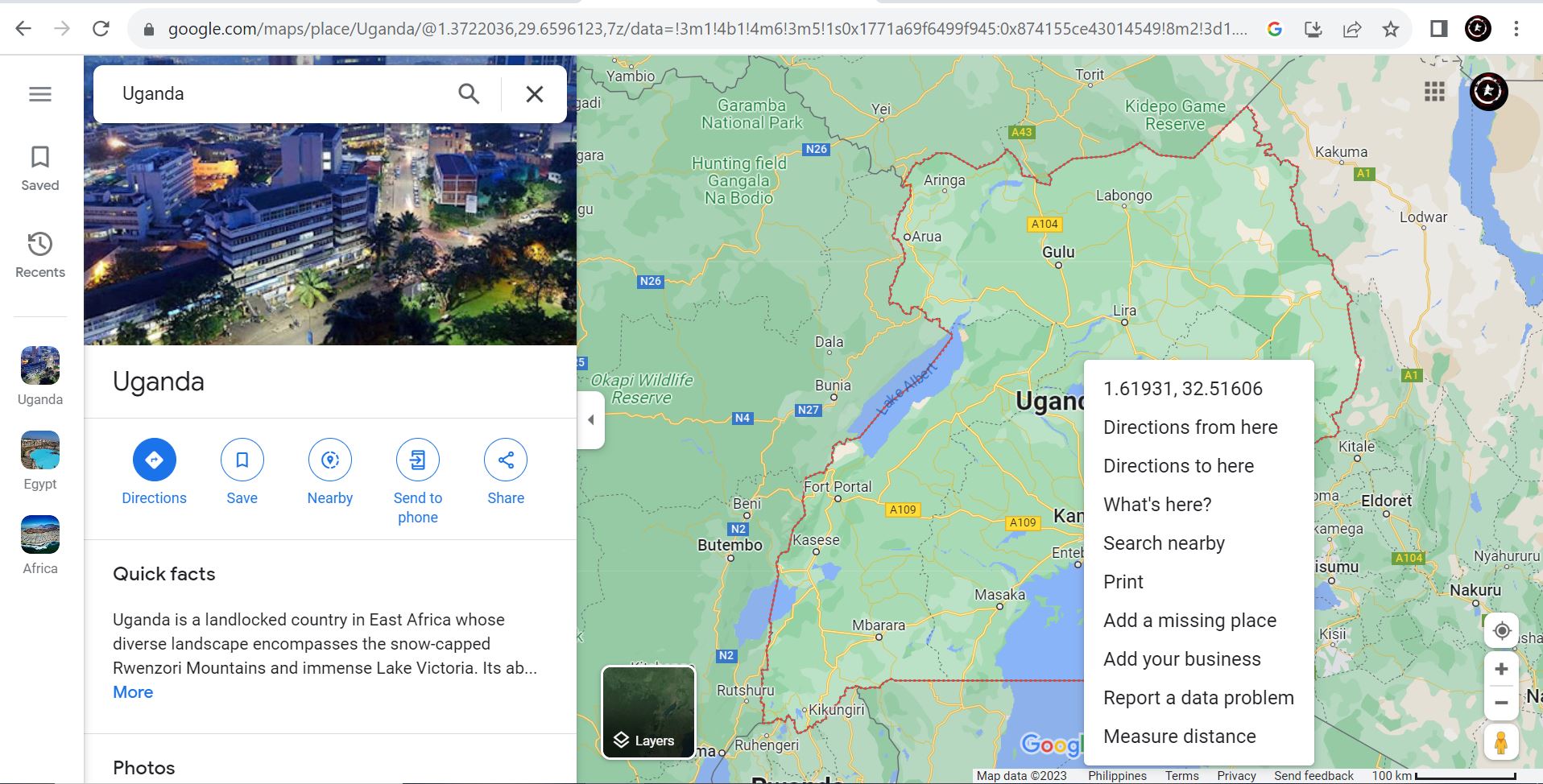
Task: Open the browser profile avatar in toolbar
Action: coord(1478,29)
